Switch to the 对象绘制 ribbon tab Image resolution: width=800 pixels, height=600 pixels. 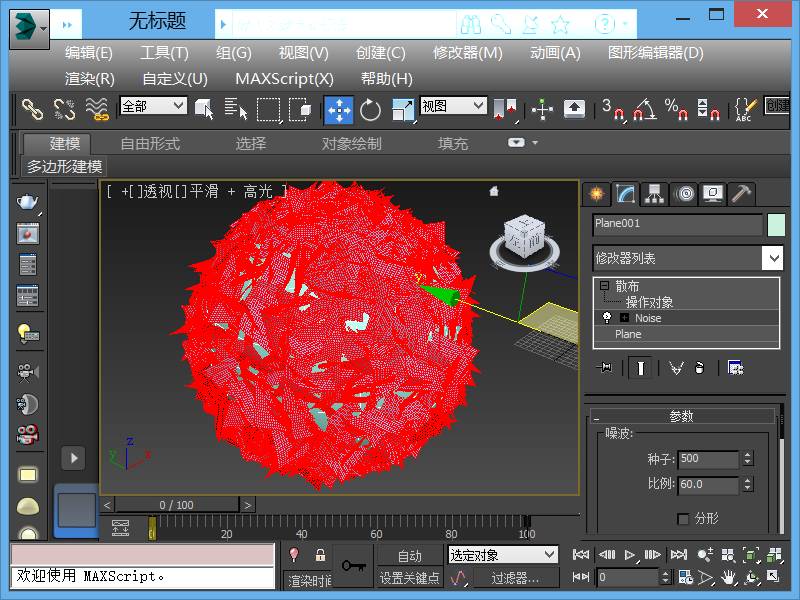[x=352, y=143]
